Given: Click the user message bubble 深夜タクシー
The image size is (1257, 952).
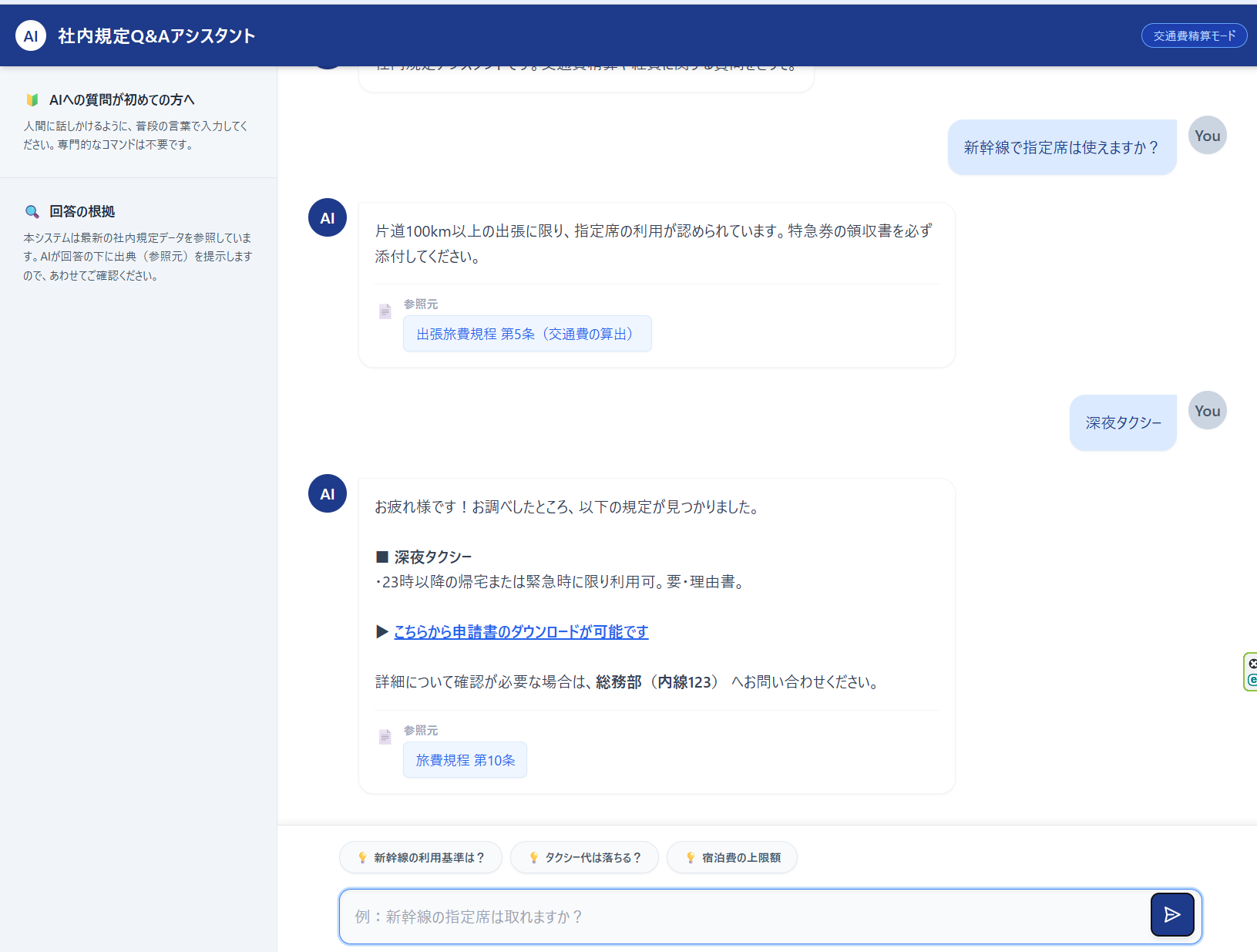Looking at the screenshot, I should (1123, 422).
